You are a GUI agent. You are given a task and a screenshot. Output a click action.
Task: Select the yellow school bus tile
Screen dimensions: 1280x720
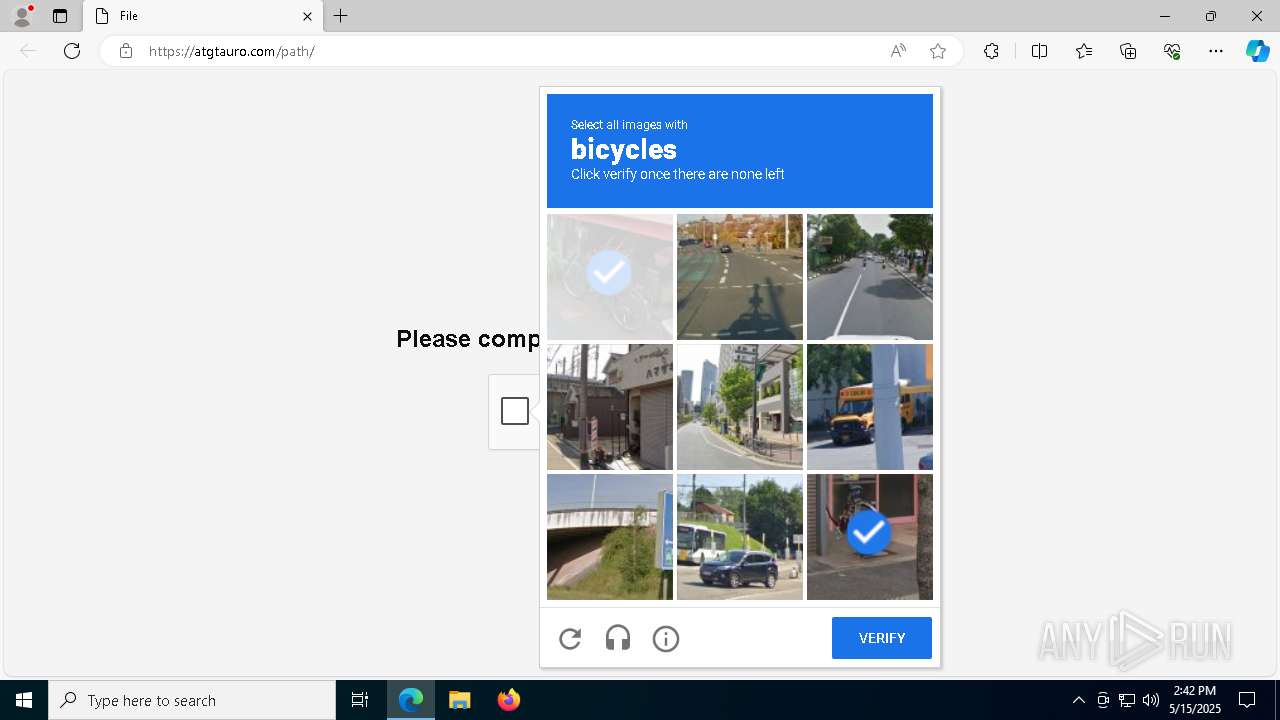click(x=870, y=407)
